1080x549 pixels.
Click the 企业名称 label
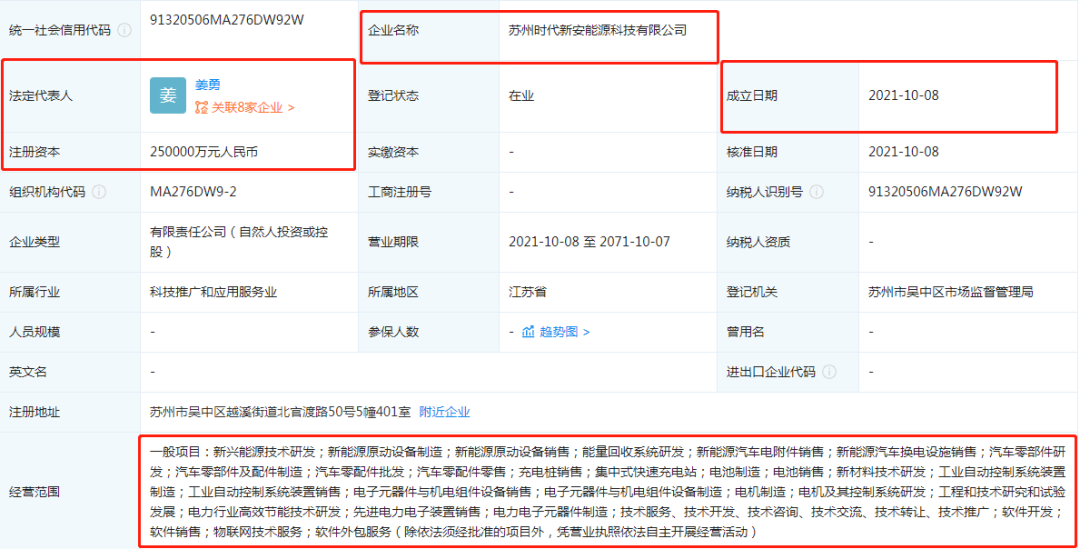point(393,30)
